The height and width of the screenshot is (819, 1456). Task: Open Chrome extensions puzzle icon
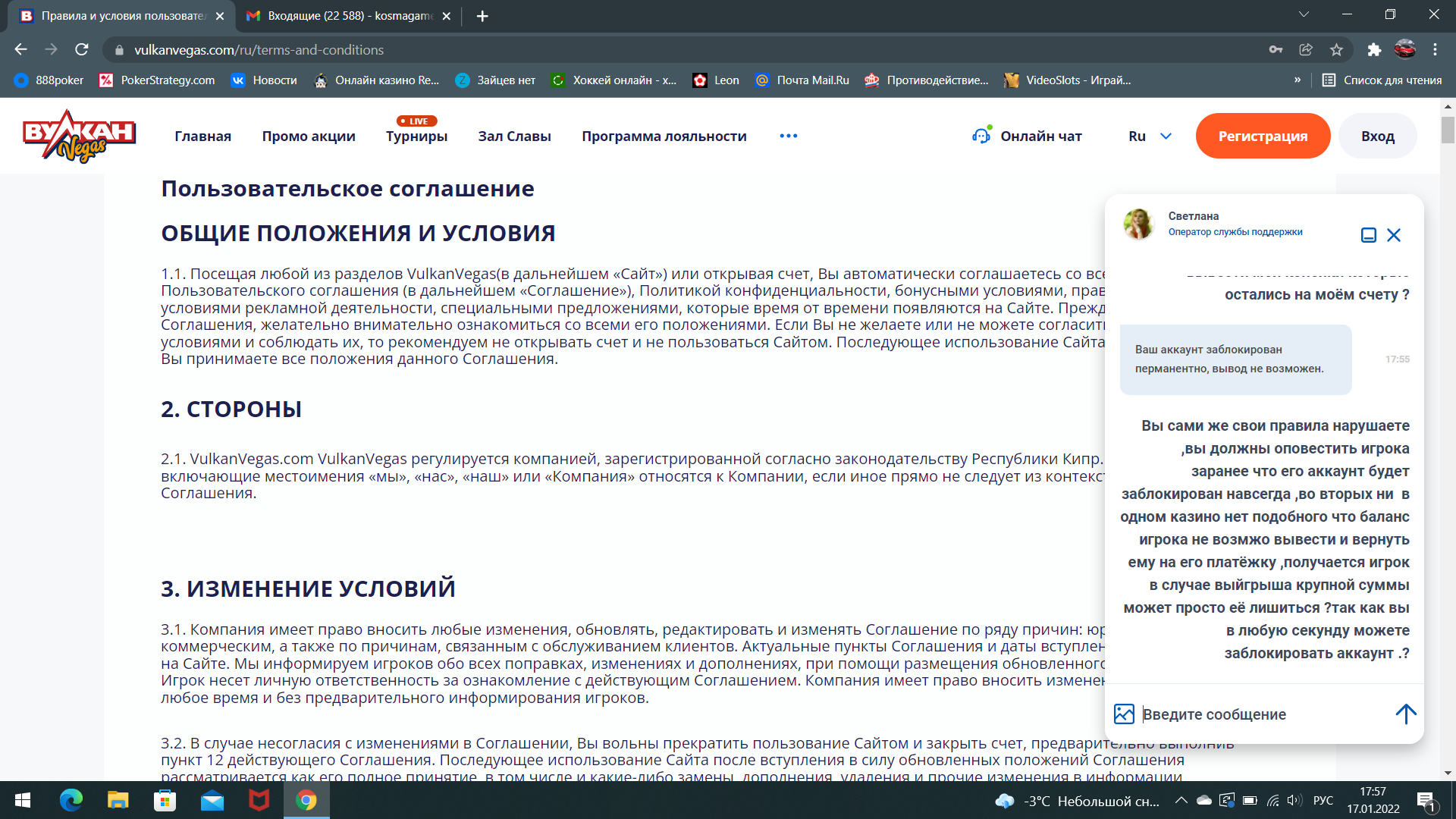(x=1374, y=50)
